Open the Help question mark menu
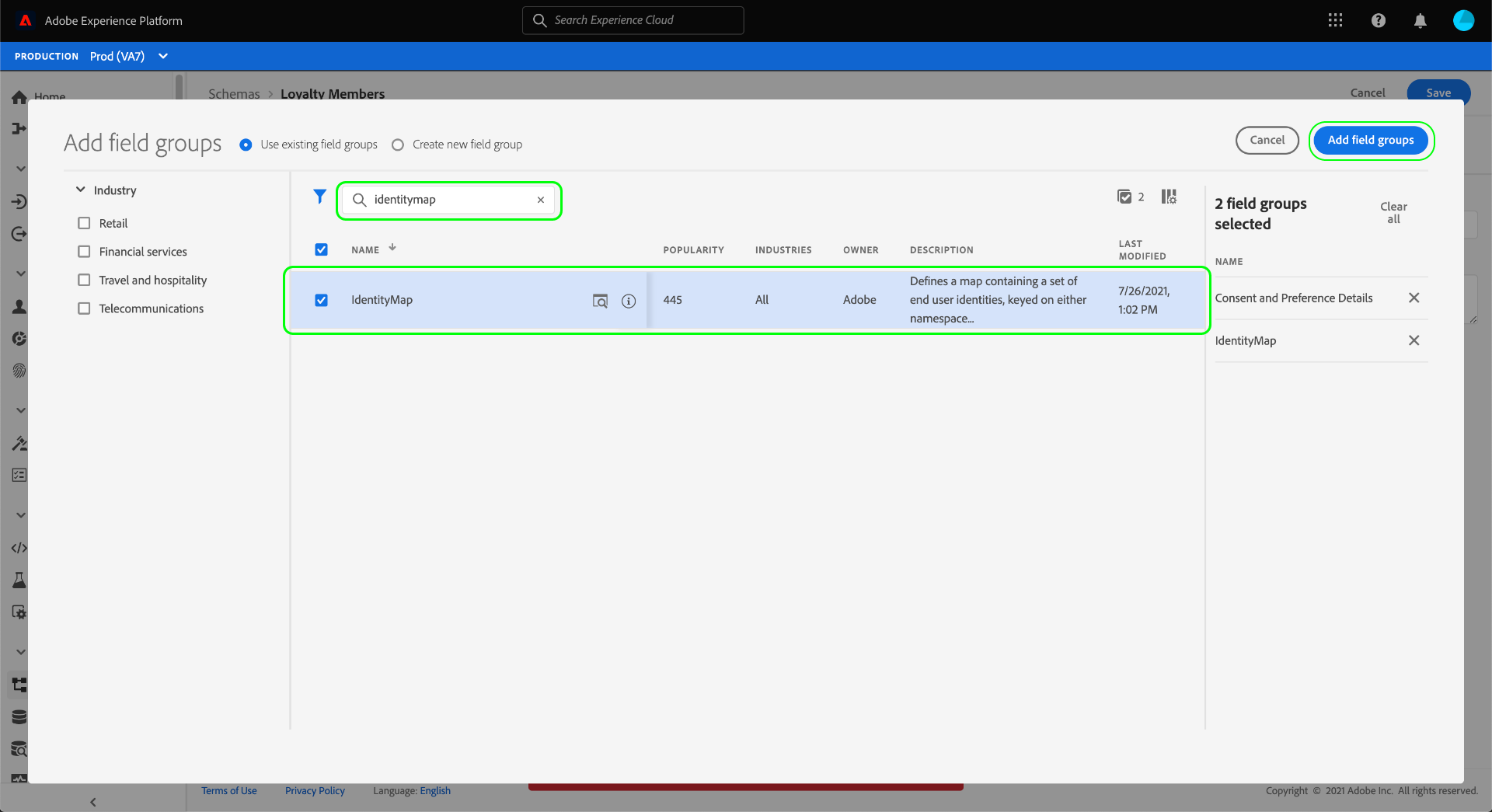Image resolution: width=1492 pixels, height=812 pixels. coord(1378,21)
